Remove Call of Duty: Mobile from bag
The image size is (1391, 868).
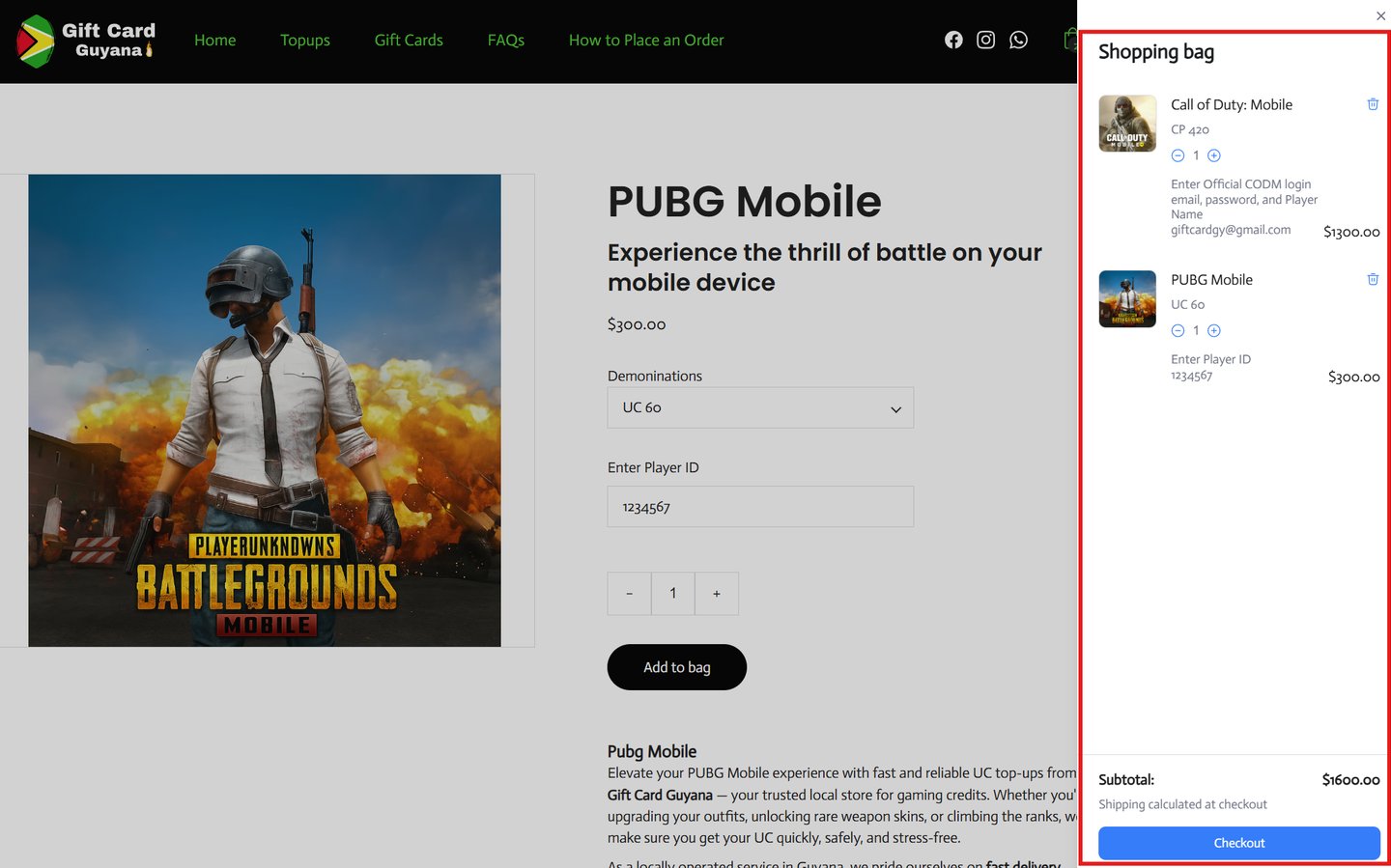[x=1373, y=104]
